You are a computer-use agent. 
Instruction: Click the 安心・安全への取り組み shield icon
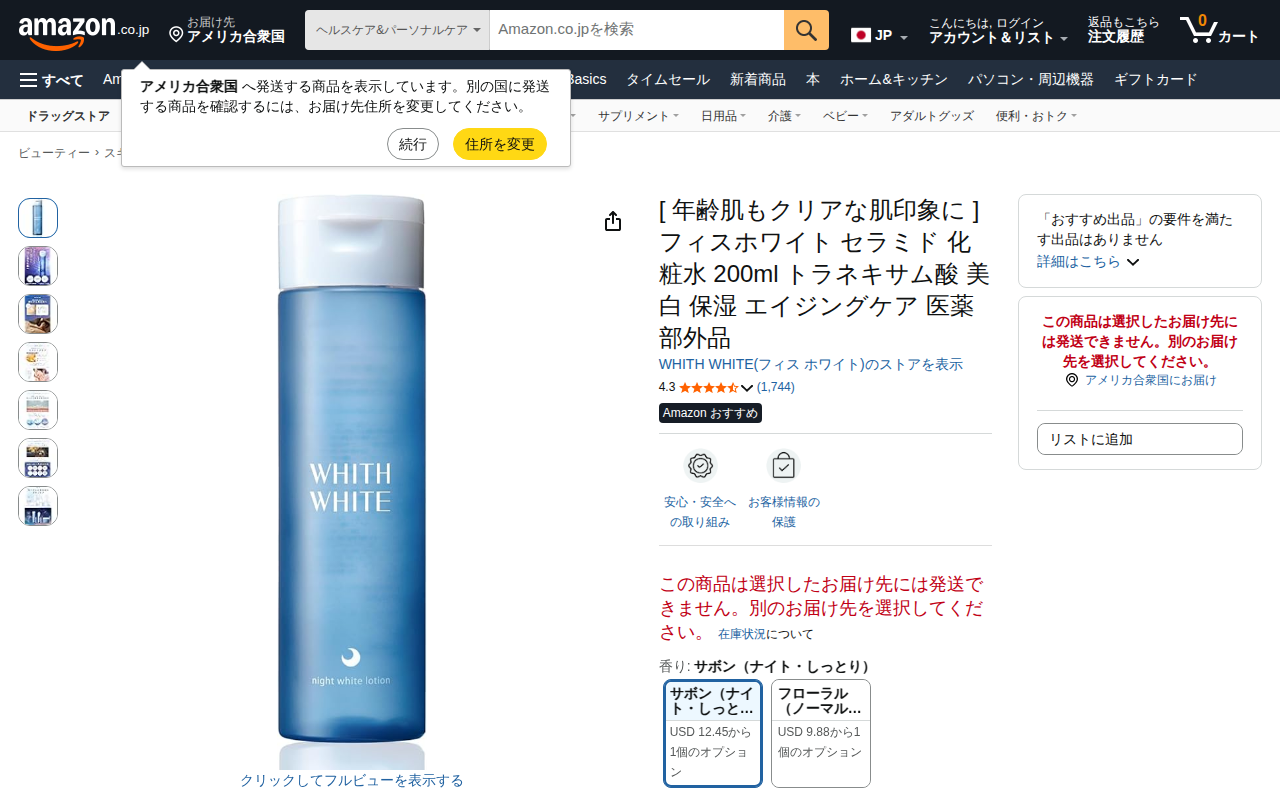pos(700,466)
